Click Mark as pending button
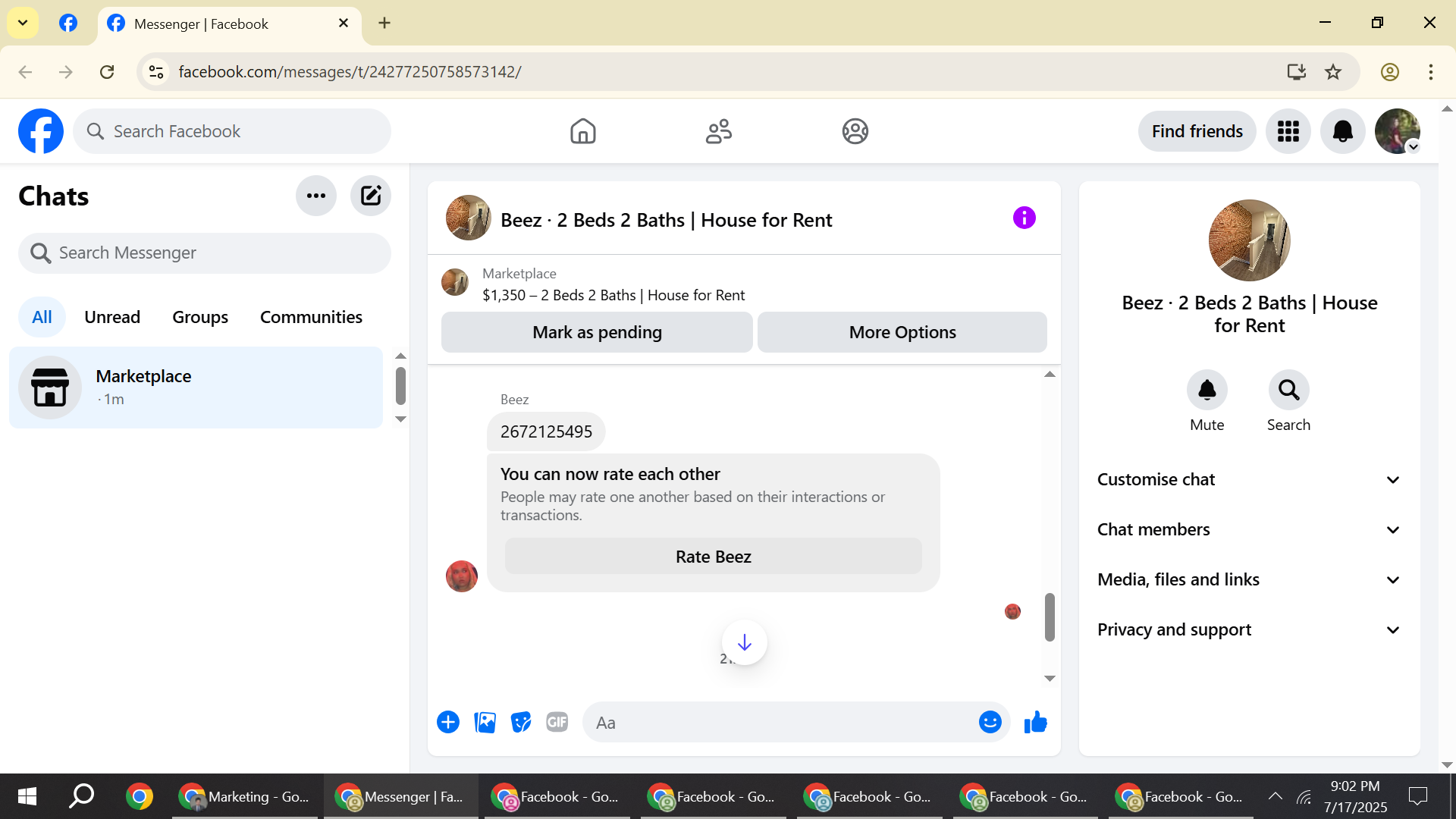The width and height of the screenshot is (1456, 819). pos(597,332)
